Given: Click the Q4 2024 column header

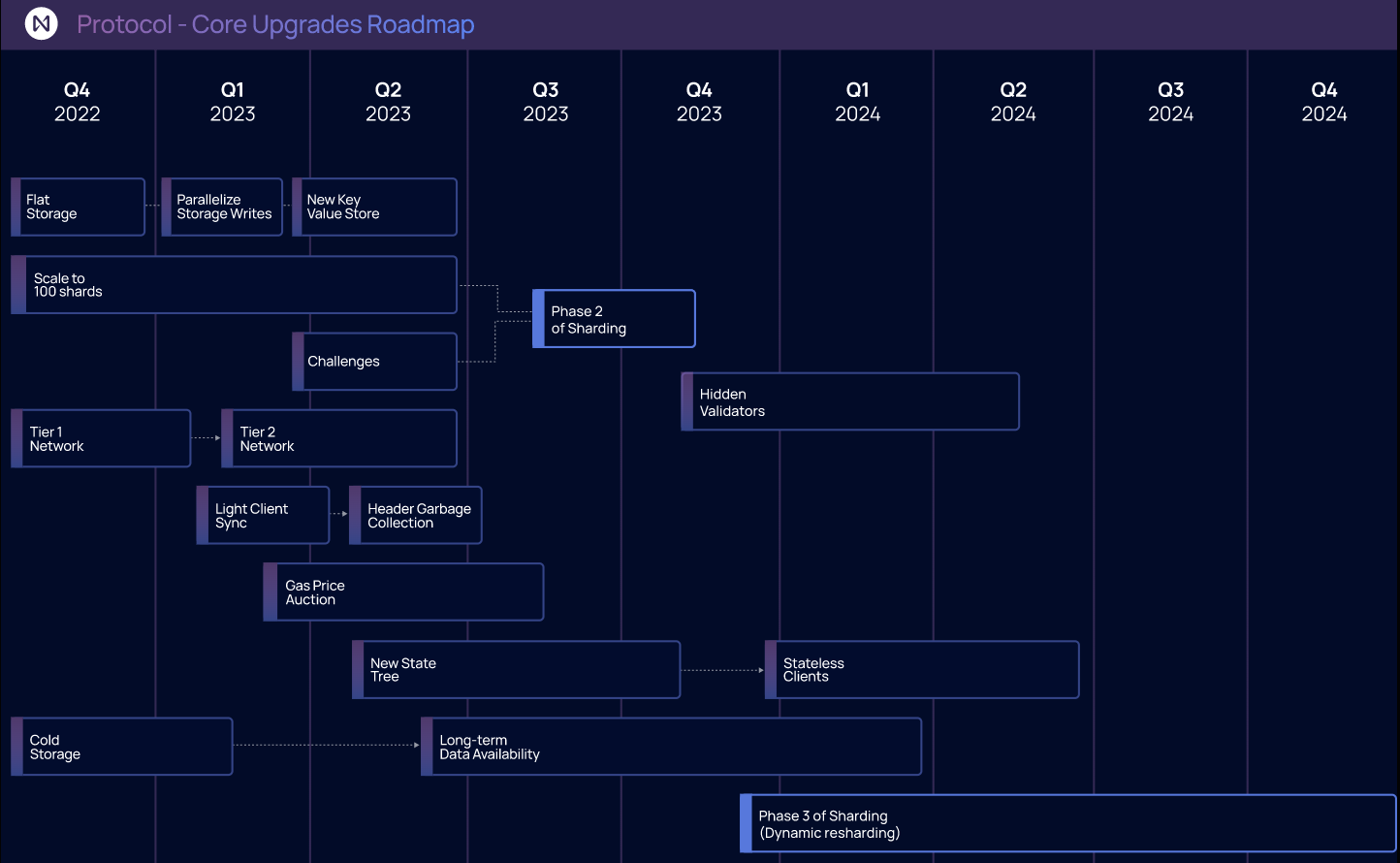Looking at the screenshot, I should coord(1324,102).
